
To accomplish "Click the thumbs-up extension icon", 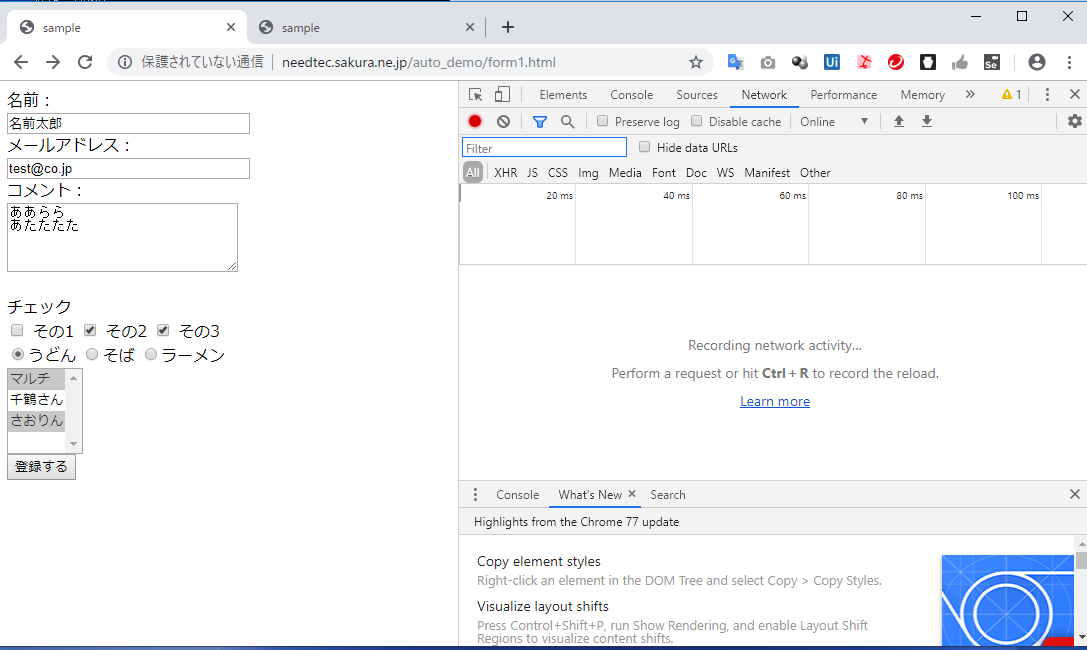I will (959, 62).
